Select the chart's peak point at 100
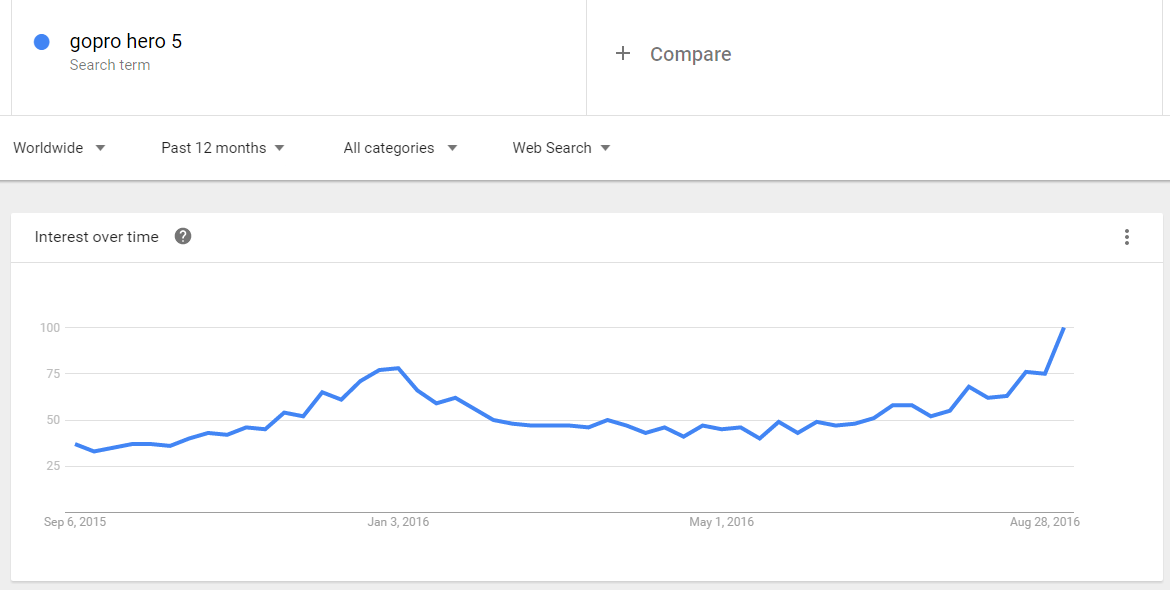The width and height of the screenshot is (1170, 590). (x=1063, y=328)
